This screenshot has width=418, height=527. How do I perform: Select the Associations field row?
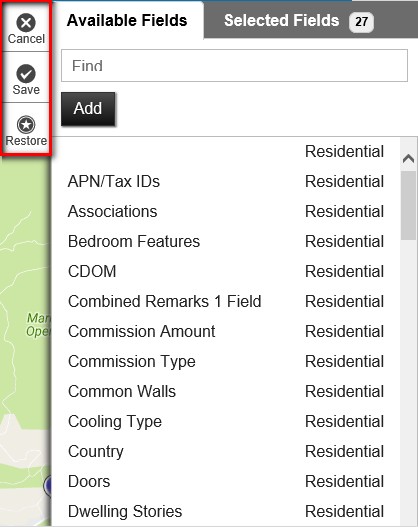pyautogui.click(x=225, y=211)
